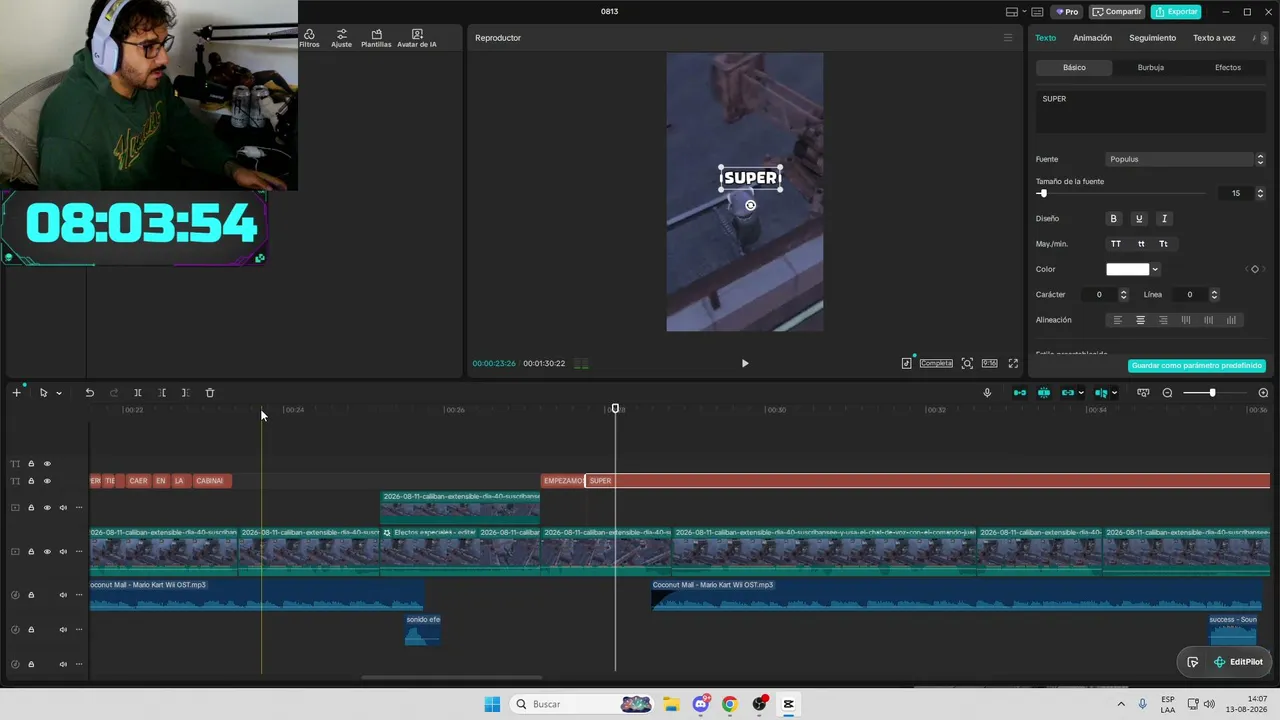Lock the overlay video track
This screenshot has height=720, width=1280.
30,508
